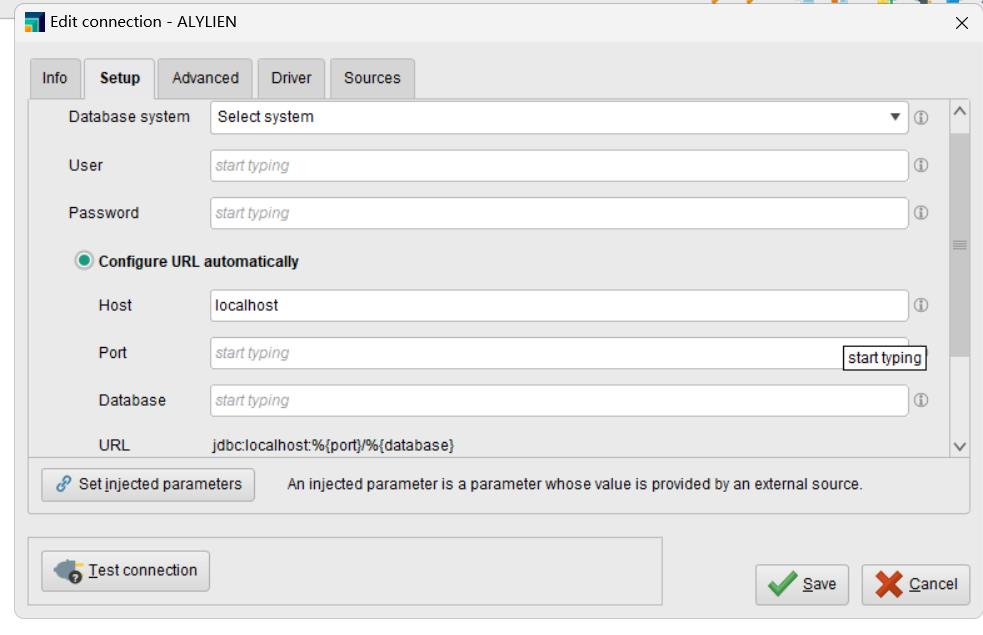Click info icon beside Host field

point(920,305)
